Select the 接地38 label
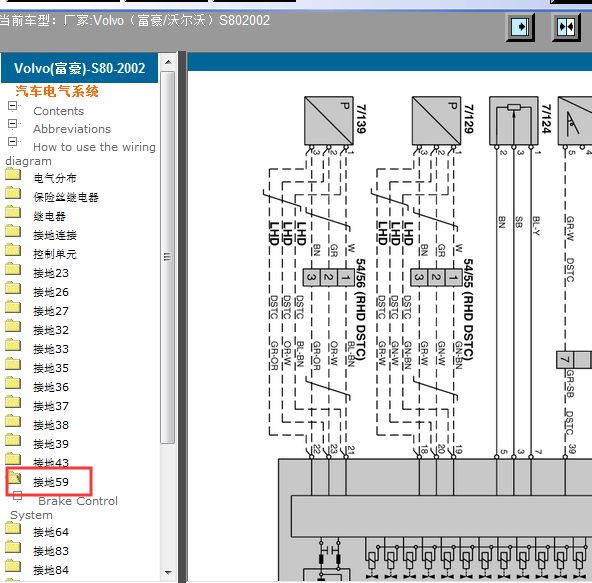This screenshot has height=583, width=592. click(x=51, y=425)
